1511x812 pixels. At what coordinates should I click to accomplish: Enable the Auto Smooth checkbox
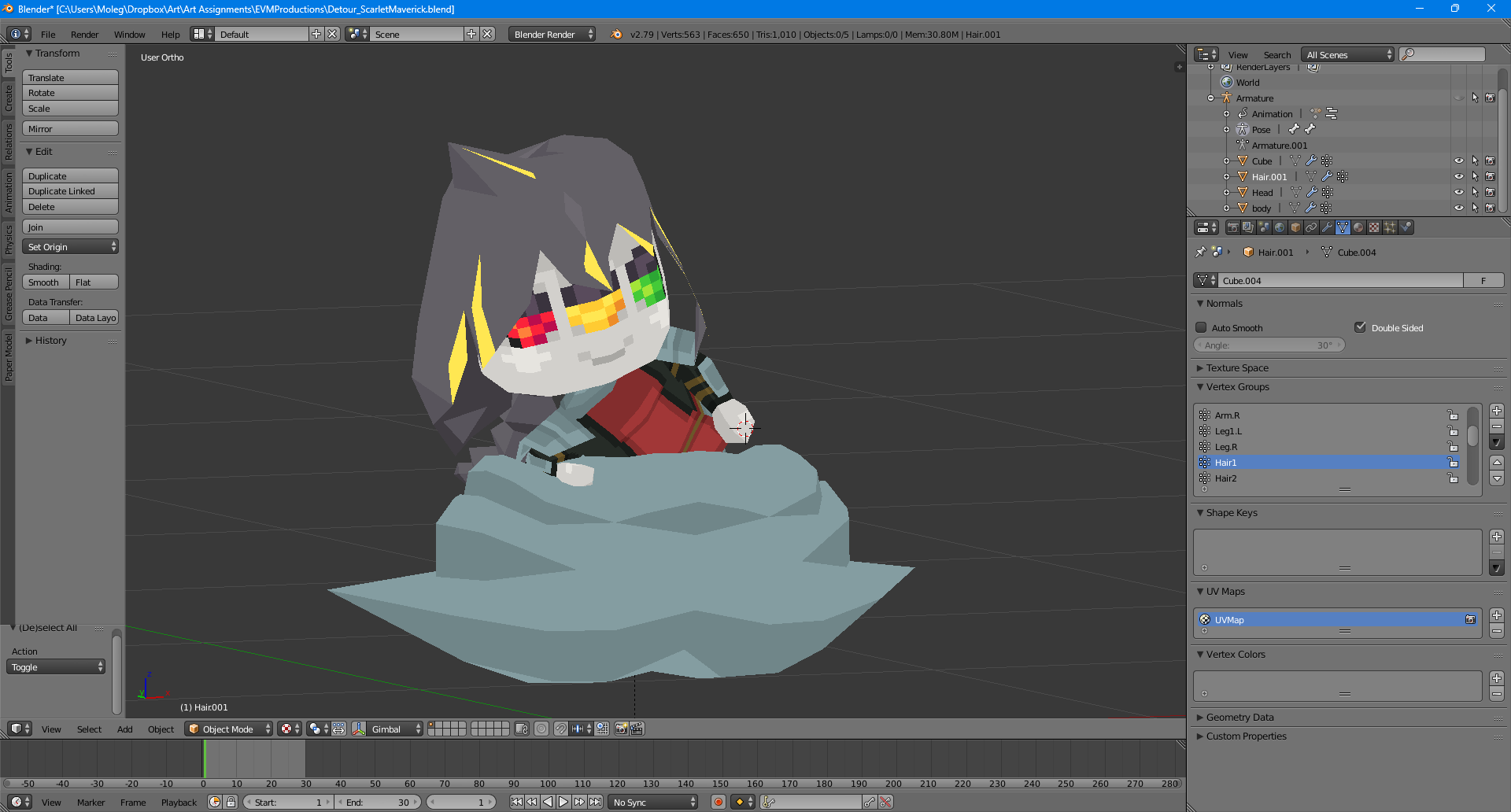[1201, 328]
